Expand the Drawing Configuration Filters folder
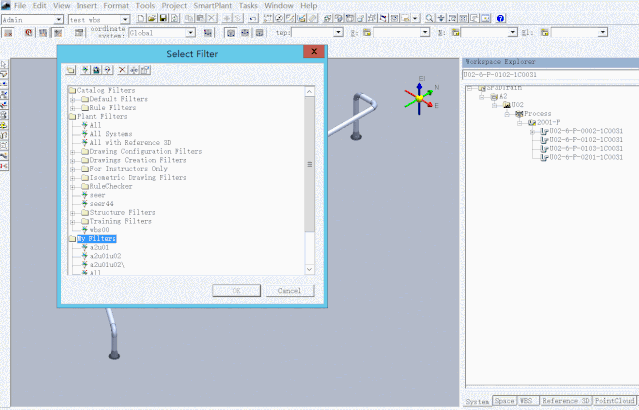 click(73, 152)
